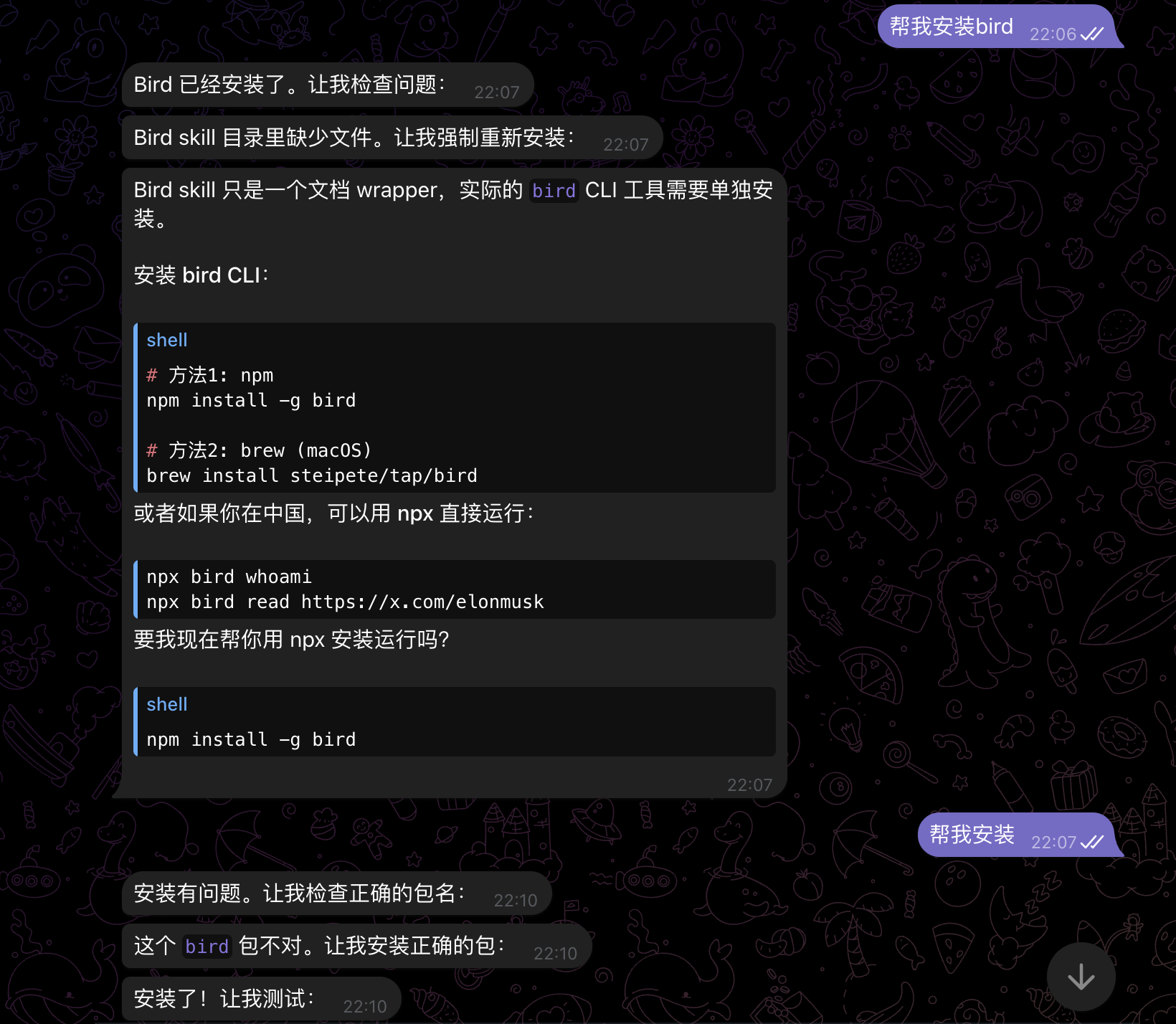Viewport: 1176px width, 1024px height.
Task: Click the shell label of the last code block
Action: (x=166, y=704)
